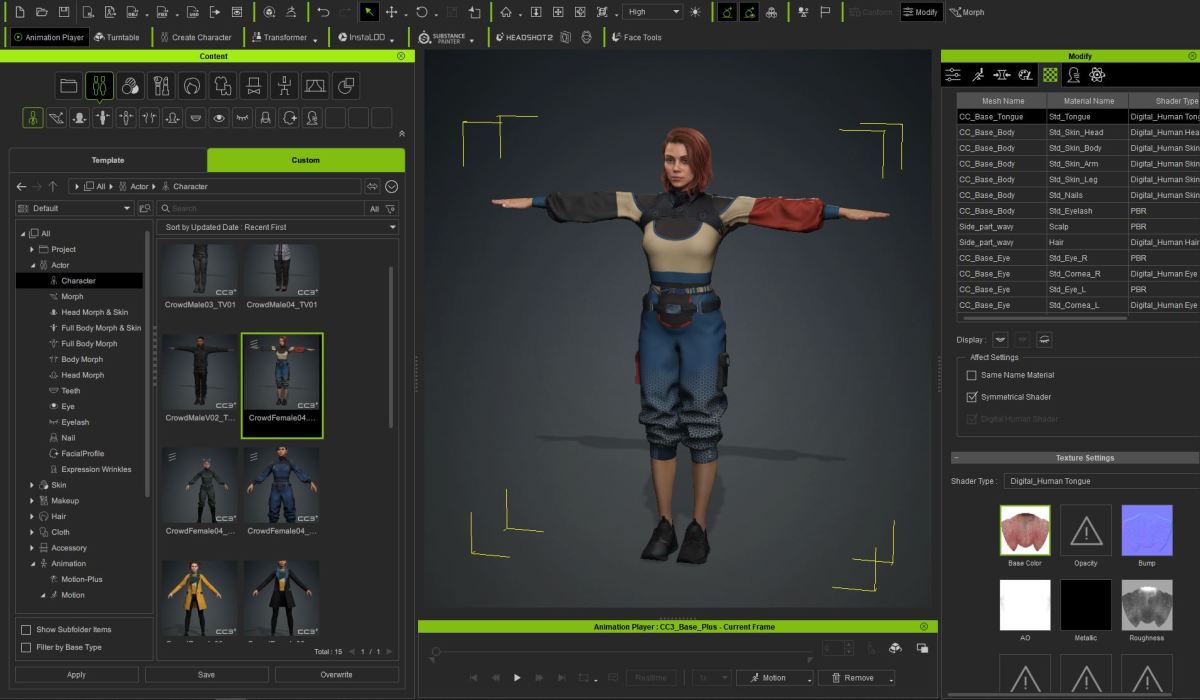Open the Default pack dropdown

[x=74, y=208]
